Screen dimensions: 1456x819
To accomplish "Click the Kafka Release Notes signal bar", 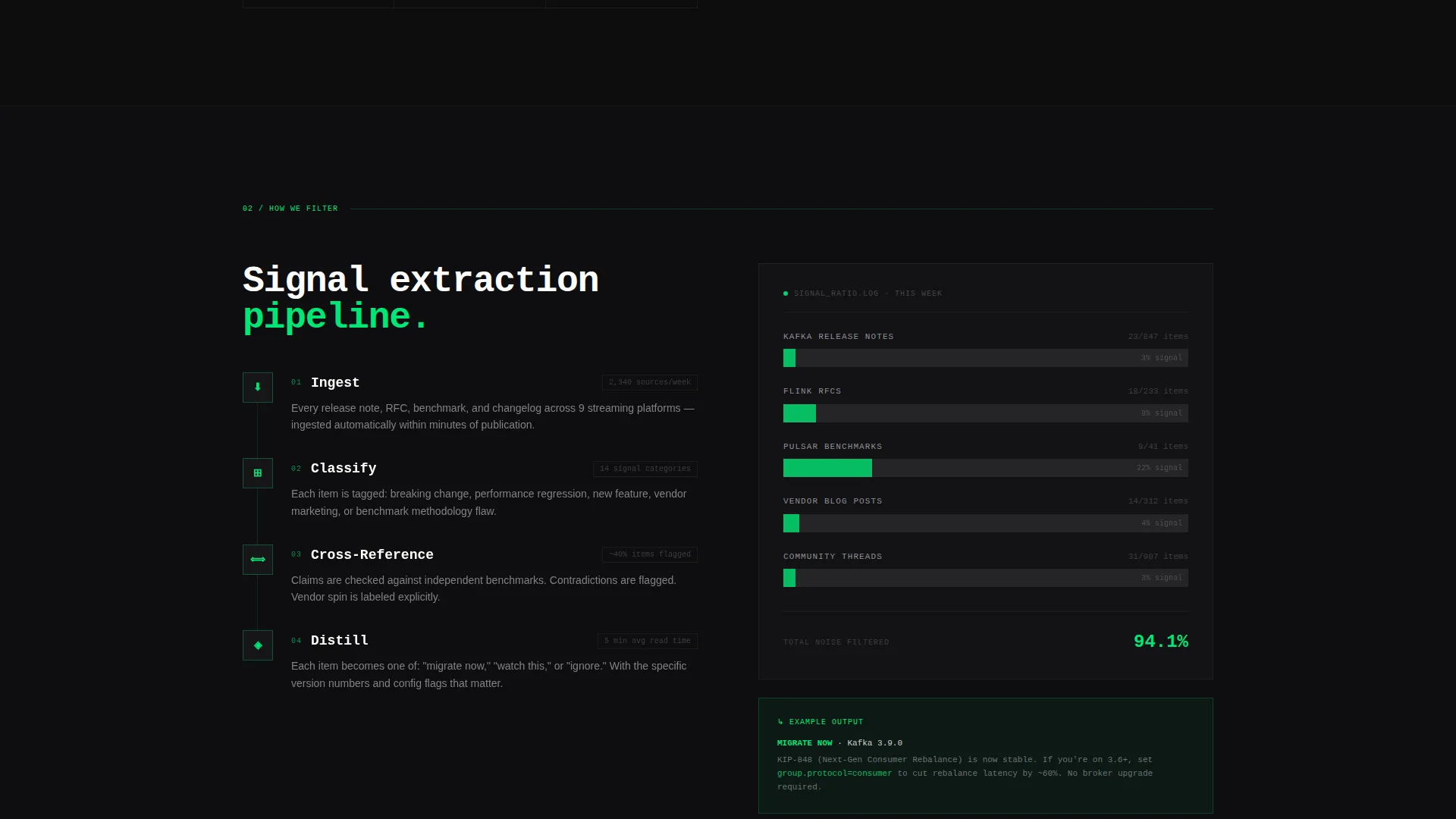I will (x=986, y=358).
